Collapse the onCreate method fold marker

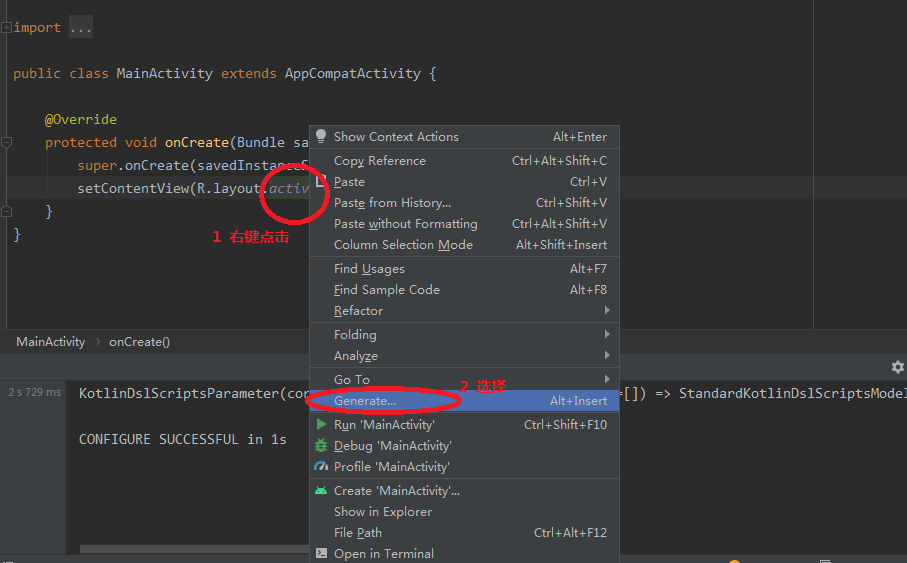pyautogui.click(x=6, y=142)
